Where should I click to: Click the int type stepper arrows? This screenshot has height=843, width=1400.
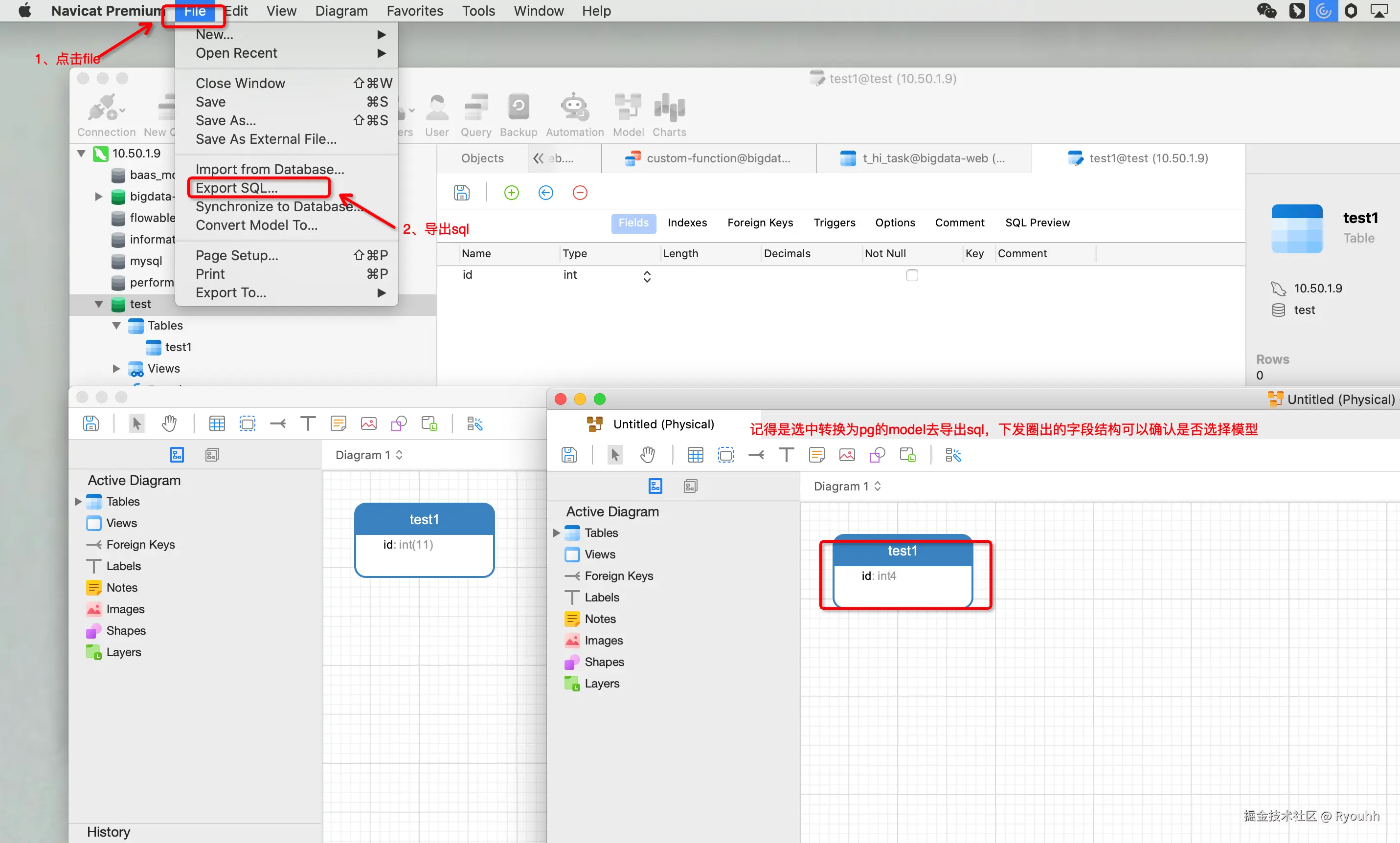coord(647,276)
